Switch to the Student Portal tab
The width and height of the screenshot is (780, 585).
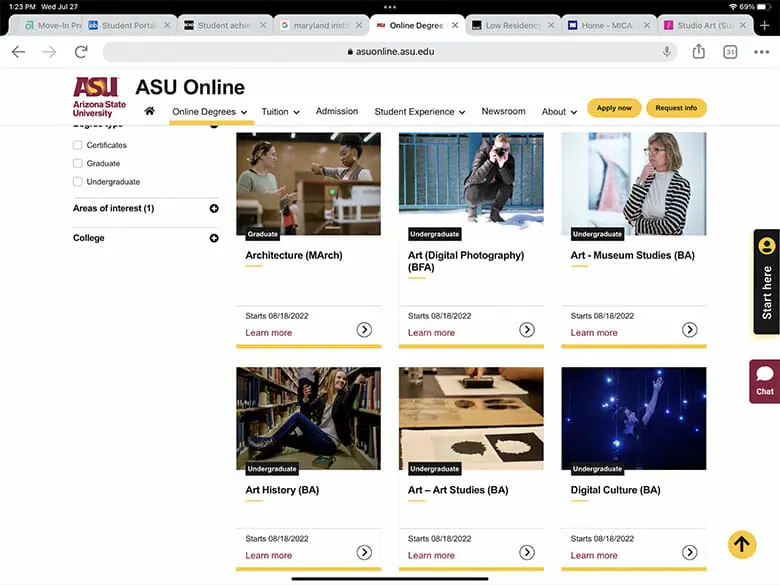click(x=127, y=25)
